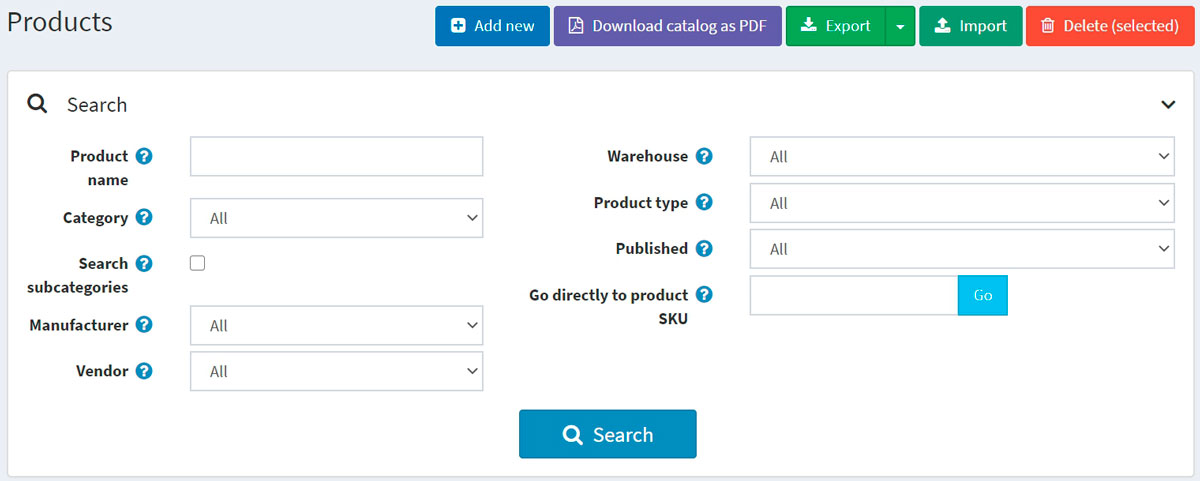This screenshot has width=1200, height=481.
Task: Open the Manufacturer dropdown list
Action: coord(336,325)
